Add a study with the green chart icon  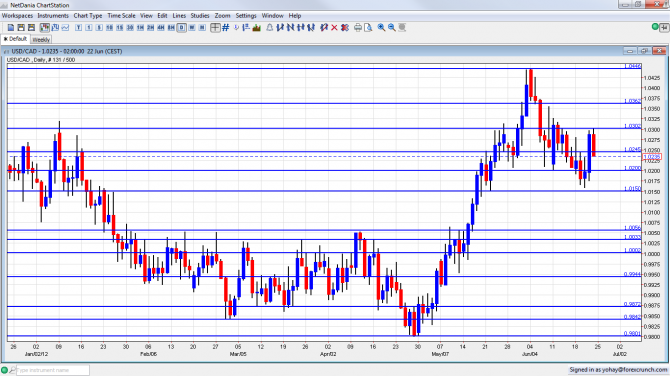tap(256, 27)
